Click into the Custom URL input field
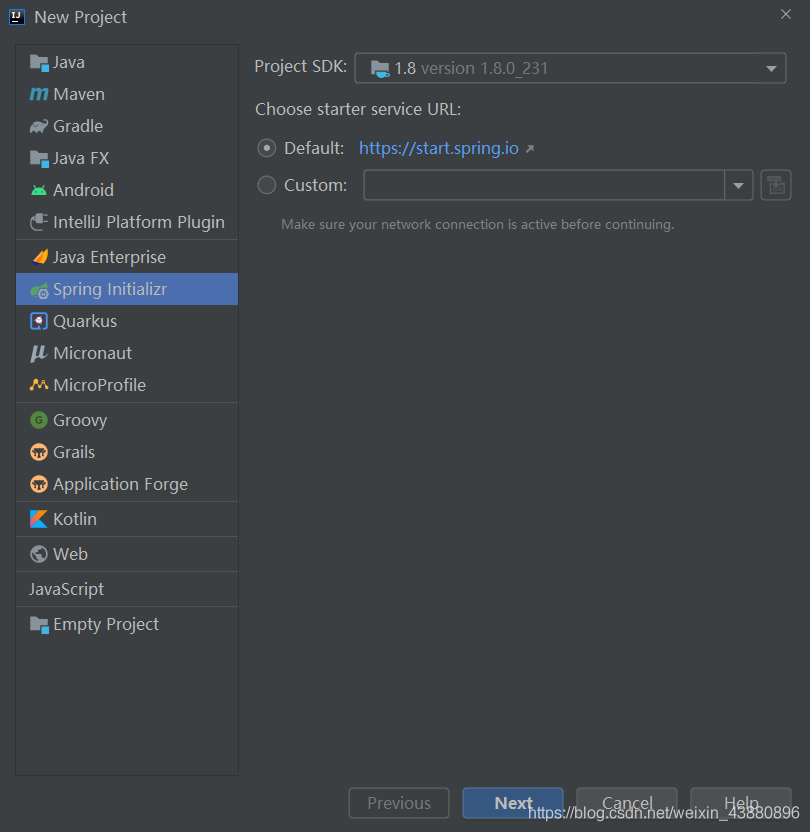The width and height of the screenshot is (810, 832). (x=544, y=185)
